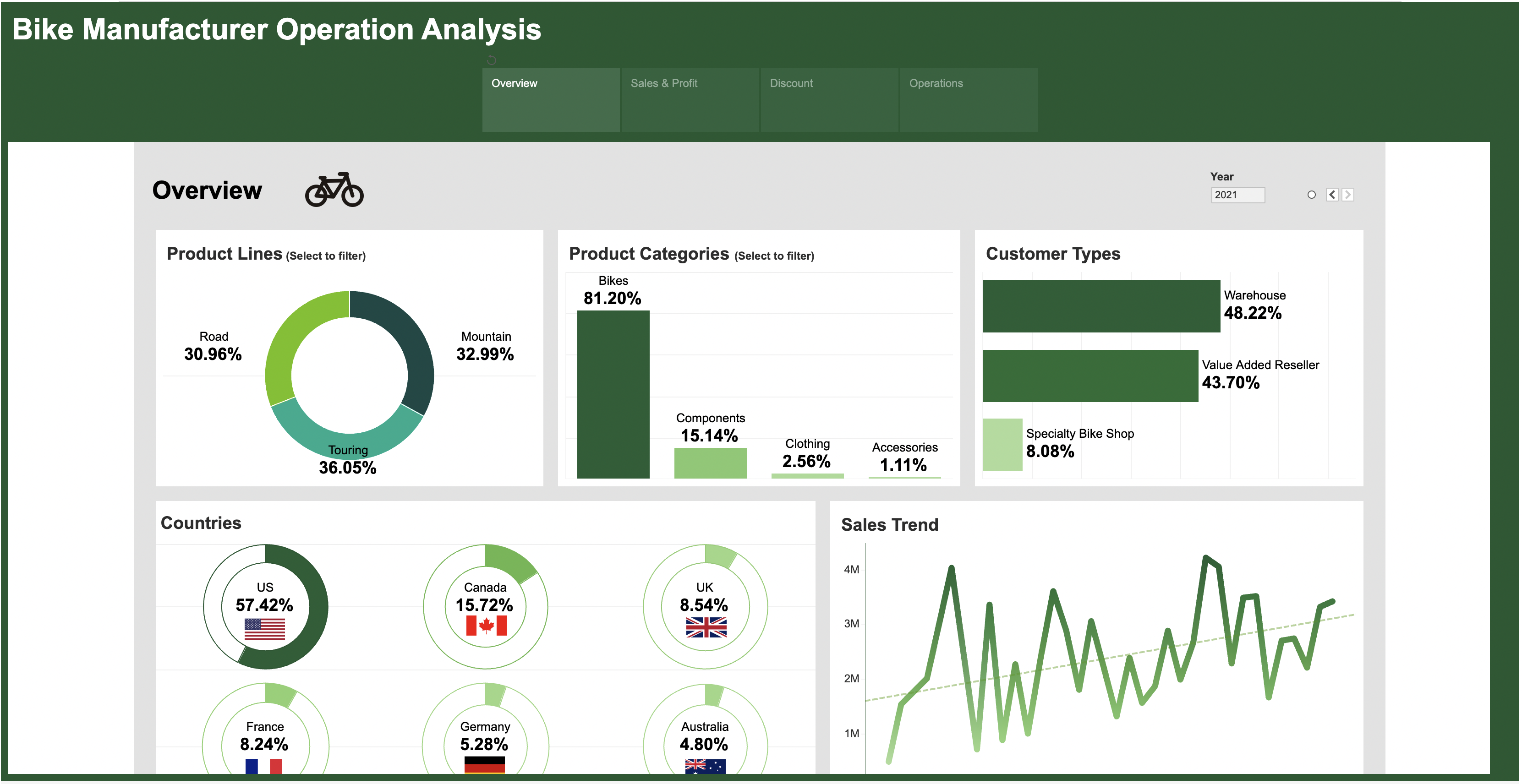Click the Specialty Bike Shop bar
1522x784 pixels.
click(1002, 445)
